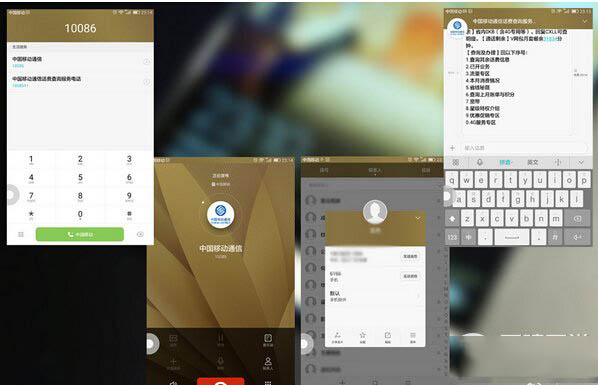Tap the delete icon right of the call button
Screen dimensions: 598x385
(x=140, y=234)
